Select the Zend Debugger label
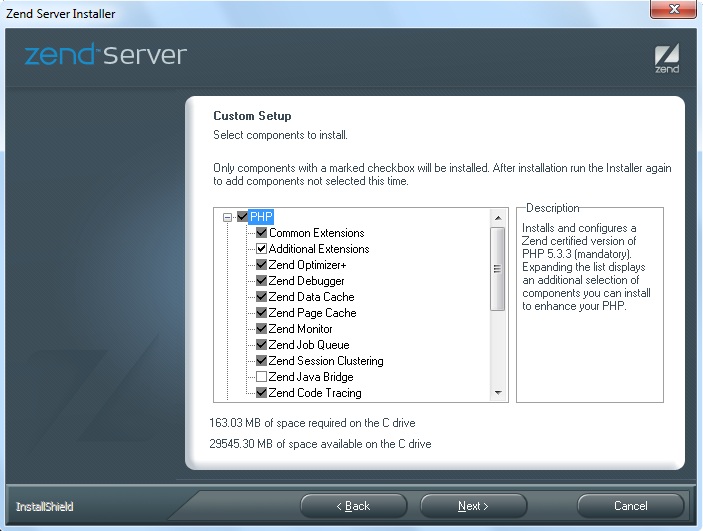Image resolution: width=703 pixels, height=531 pixels. [x=306, y=281]
